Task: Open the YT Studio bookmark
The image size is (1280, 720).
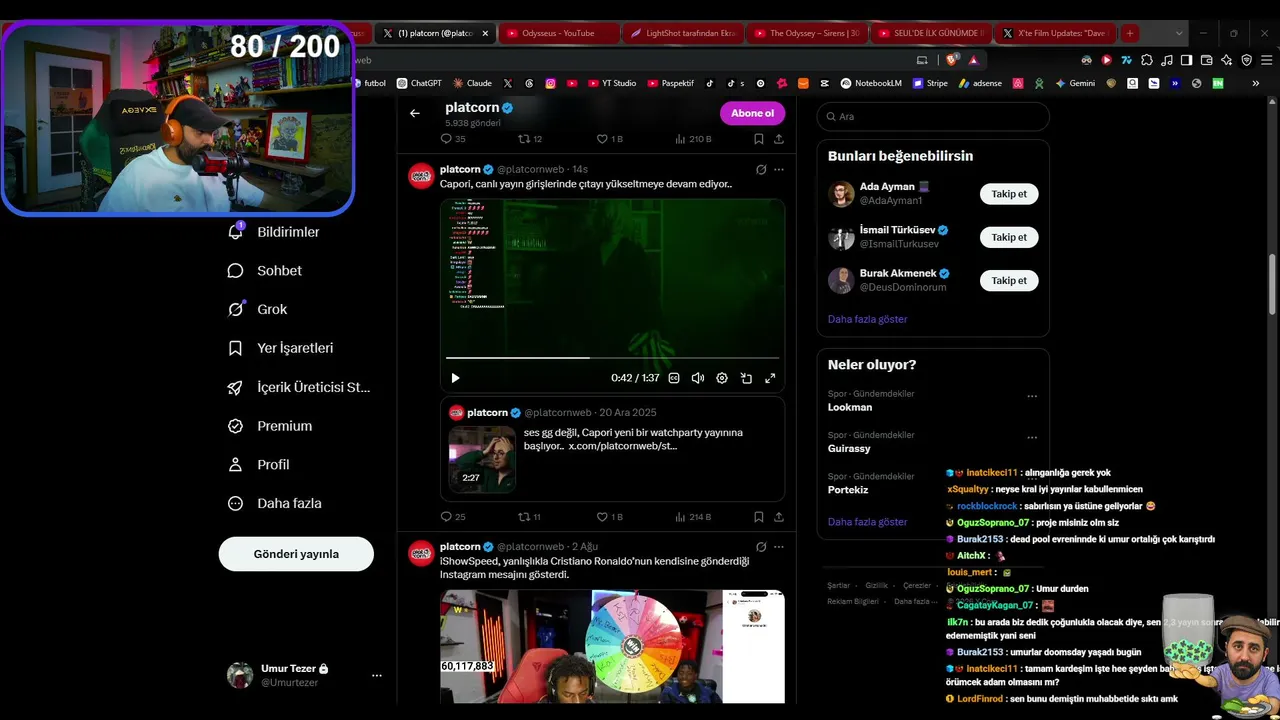Action: [x=611, y=84]
